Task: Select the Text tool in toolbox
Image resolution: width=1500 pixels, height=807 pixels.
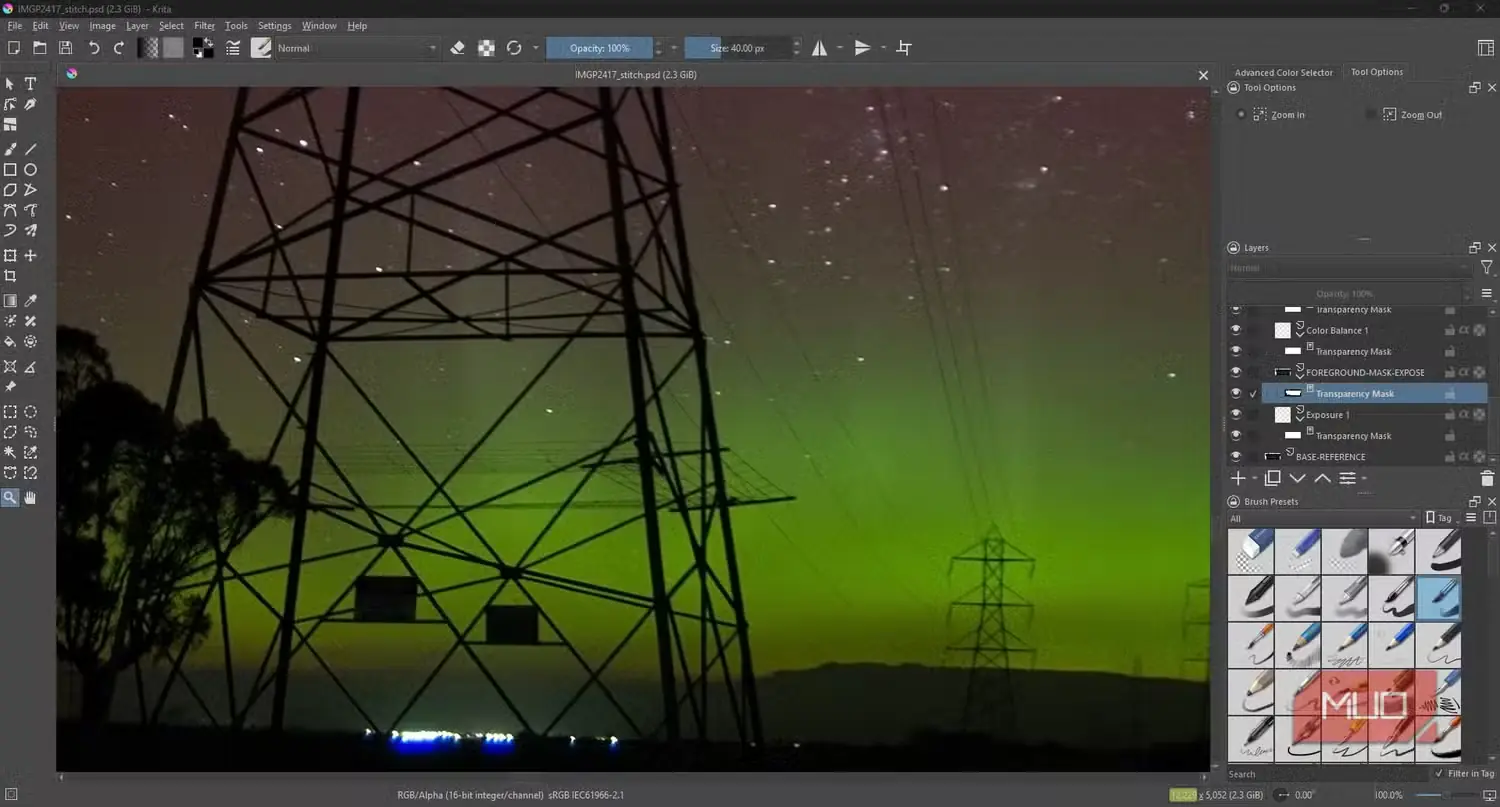Action: [30, 84]
